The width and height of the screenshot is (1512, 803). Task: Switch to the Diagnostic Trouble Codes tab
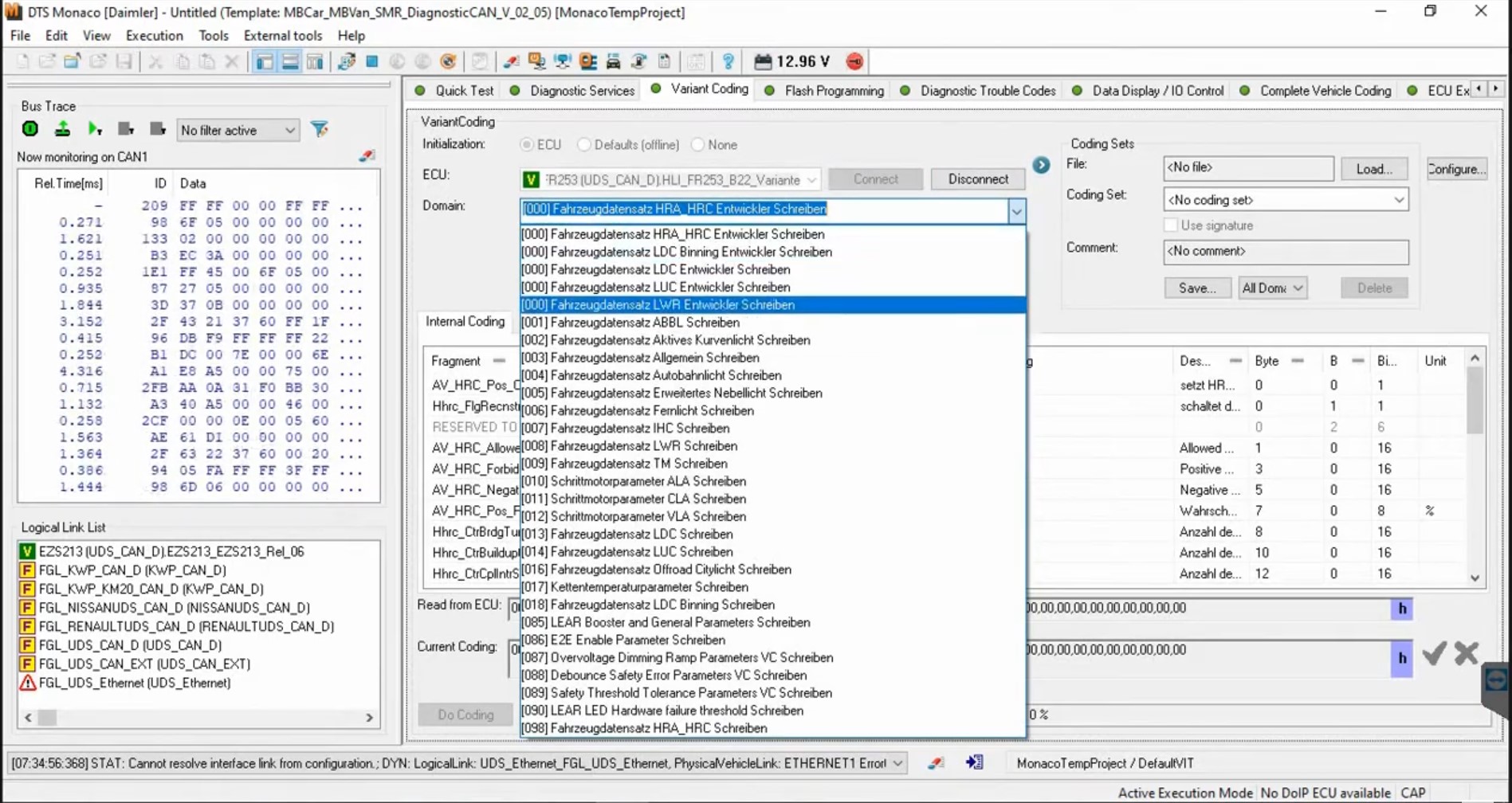tap(978, 90)
